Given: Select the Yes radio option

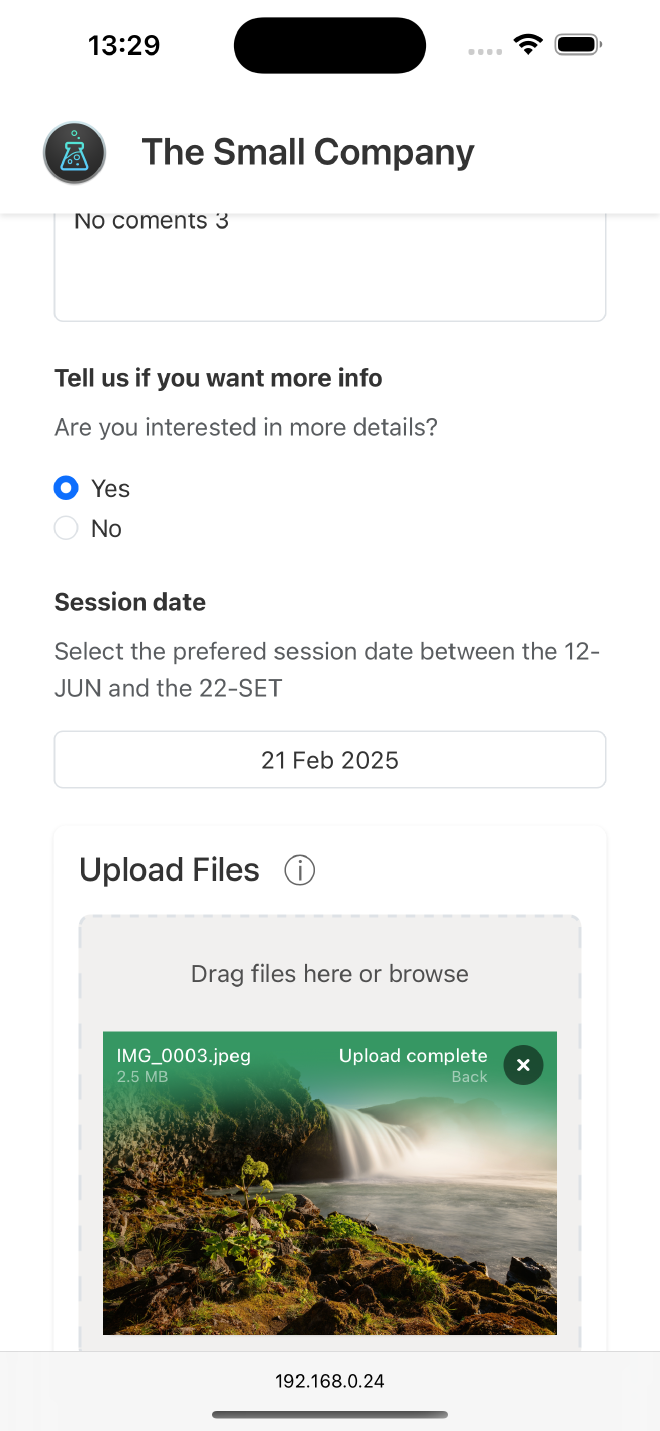Looking at the screenshot, I should point(66,488).
